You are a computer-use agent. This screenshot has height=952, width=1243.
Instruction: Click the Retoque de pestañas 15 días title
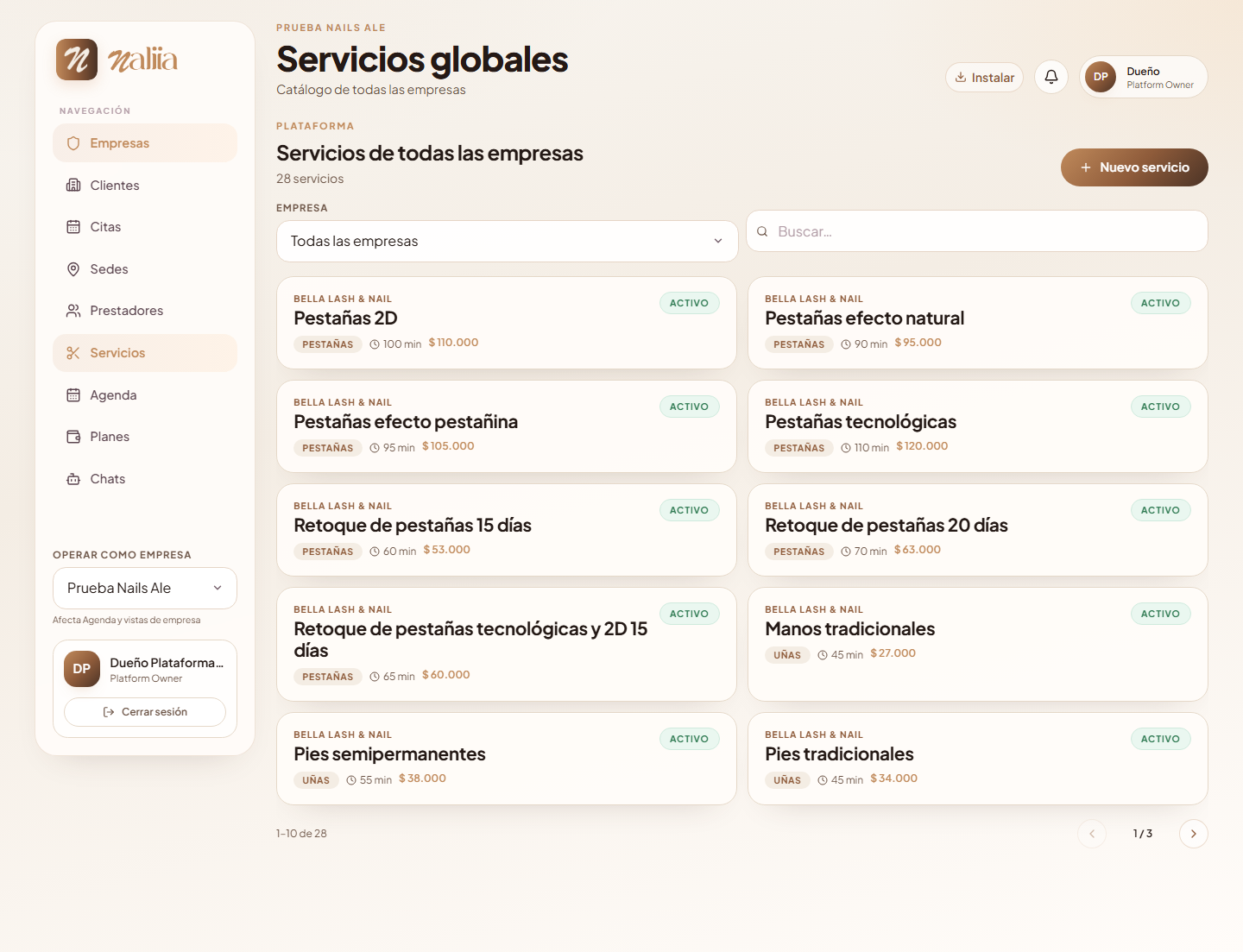pyautogui.click(x=413, y=526)
